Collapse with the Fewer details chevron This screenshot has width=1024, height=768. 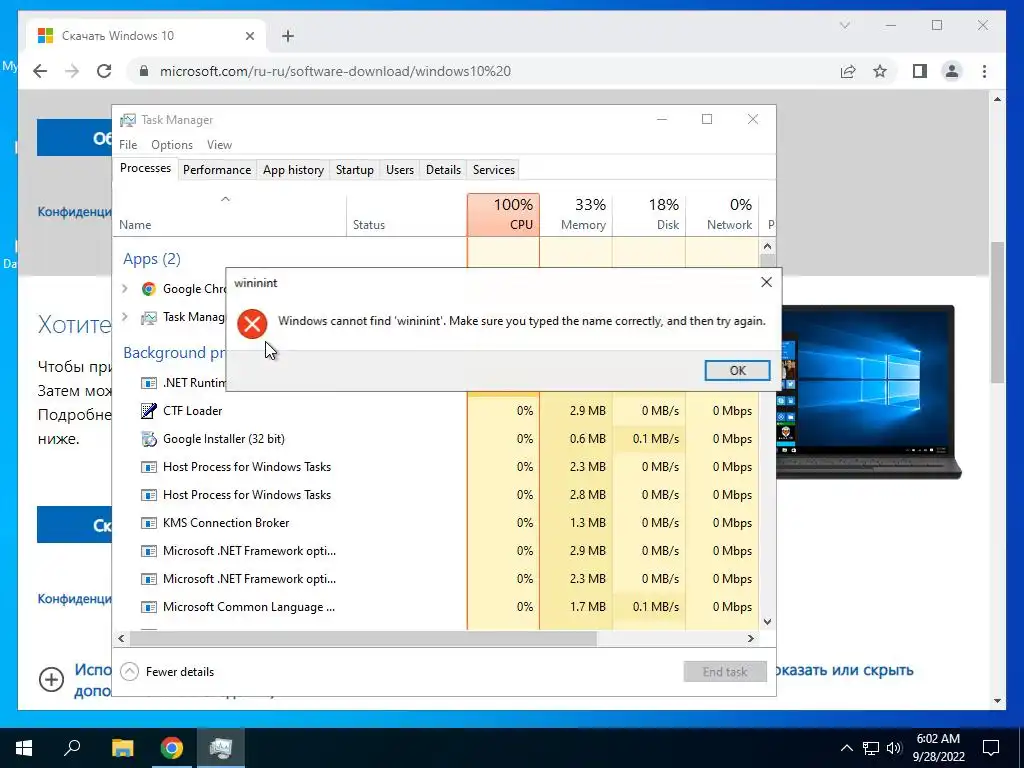click(129, 671)
